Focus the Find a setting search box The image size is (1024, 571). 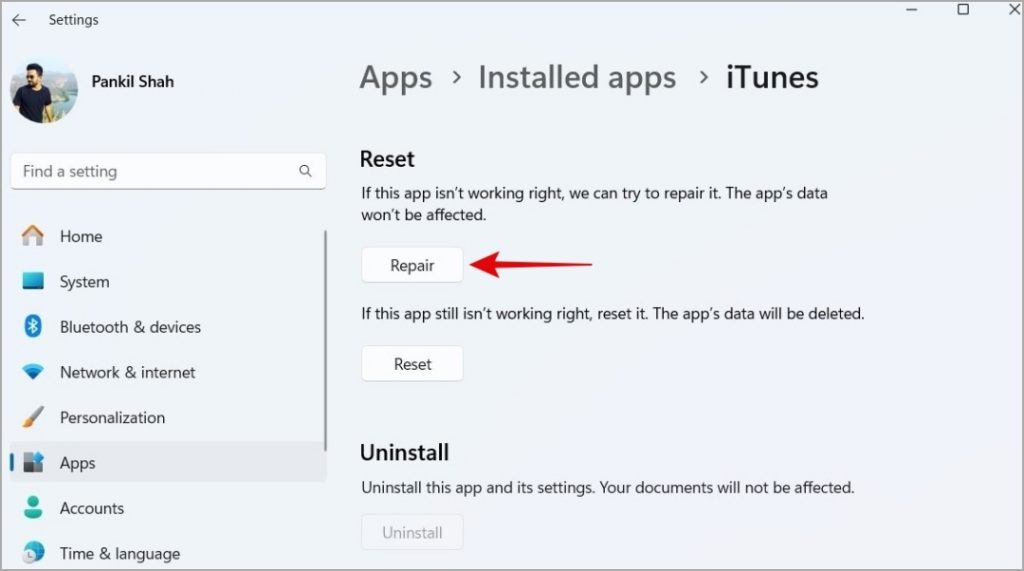coord(168,171)
